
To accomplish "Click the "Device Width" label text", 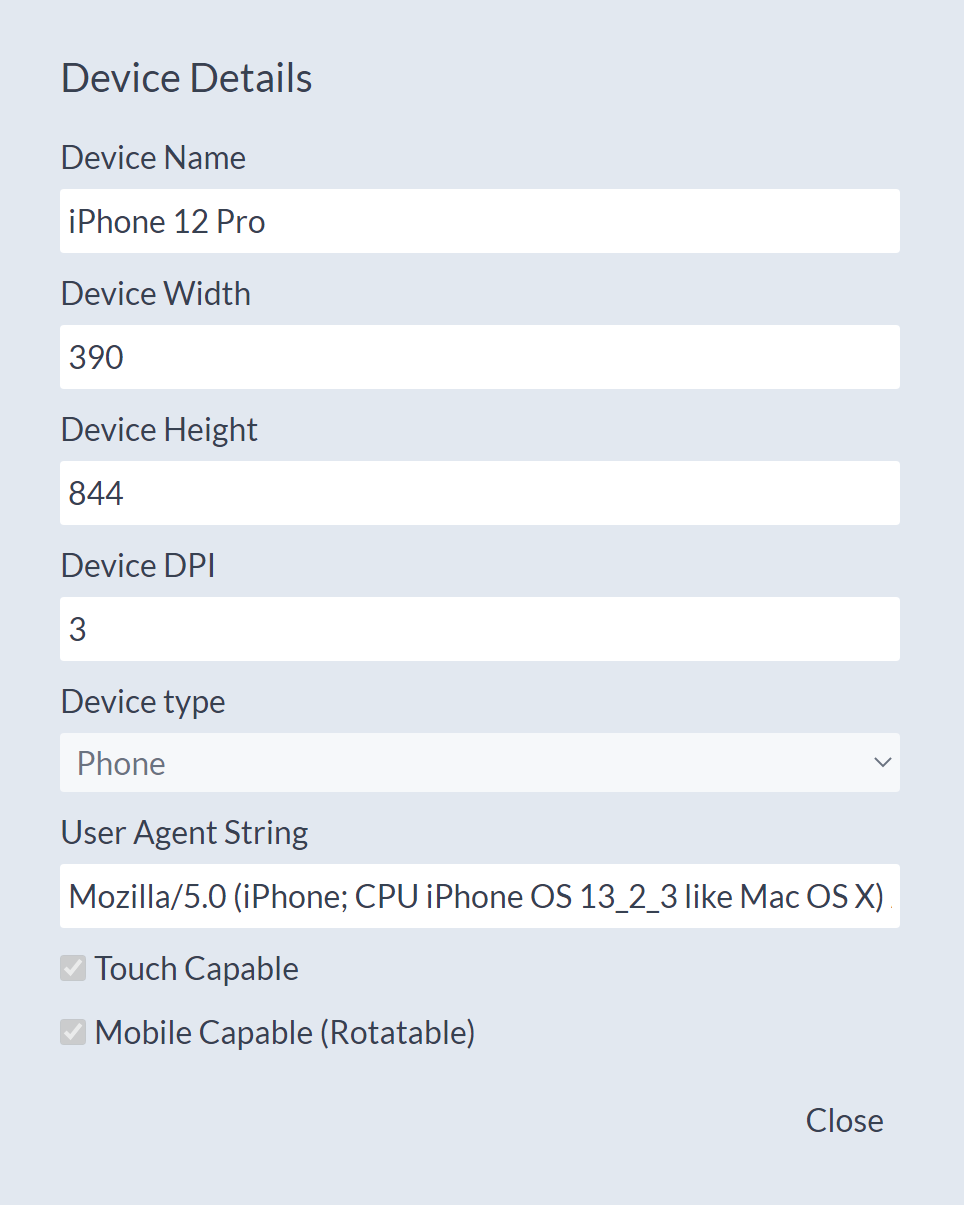I will [x=155, y=294].
